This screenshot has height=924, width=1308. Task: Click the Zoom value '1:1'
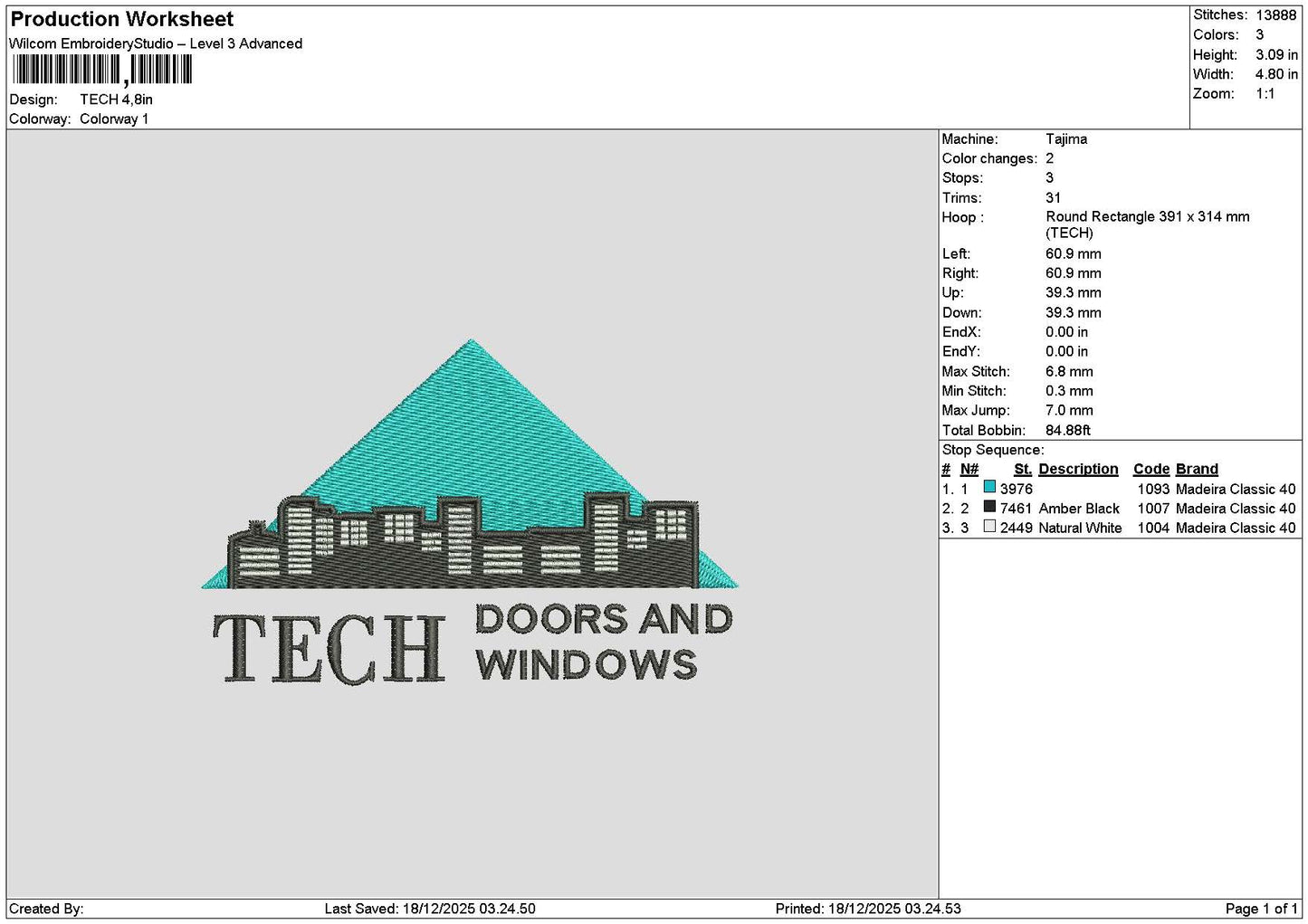click(x=1265, y=94)
